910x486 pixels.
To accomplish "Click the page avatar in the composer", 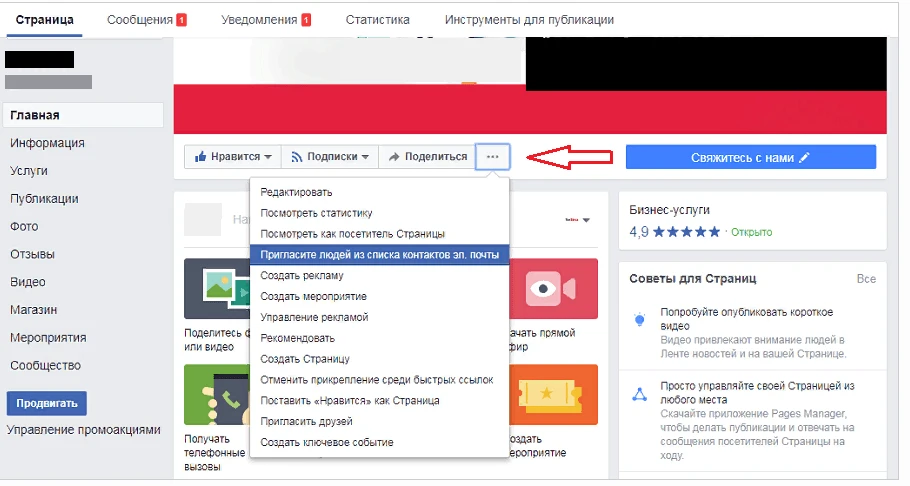I will point(203,219).
